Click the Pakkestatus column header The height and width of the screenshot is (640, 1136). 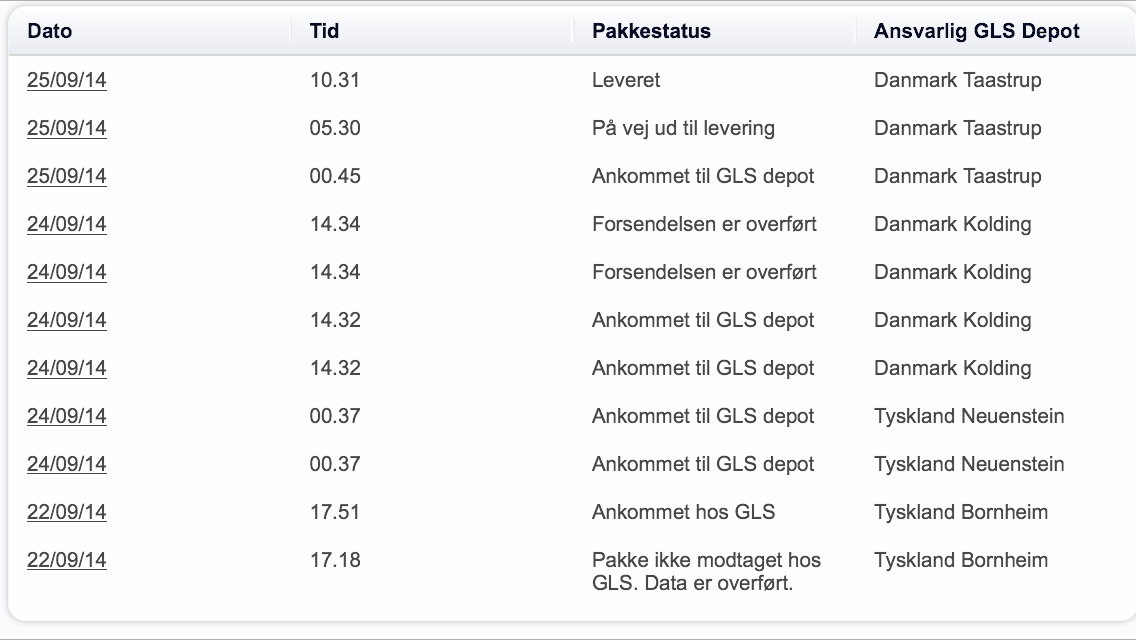click(651, 31)
